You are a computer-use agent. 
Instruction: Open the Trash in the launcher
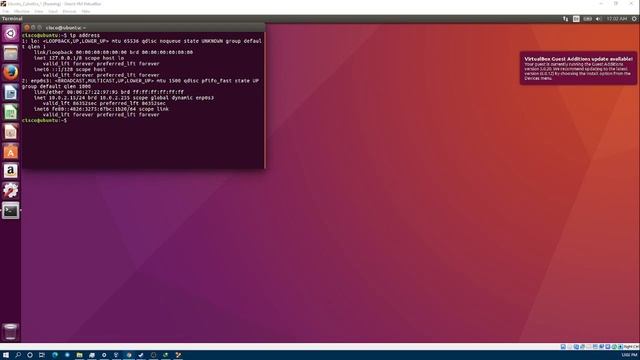coord(11,331)
